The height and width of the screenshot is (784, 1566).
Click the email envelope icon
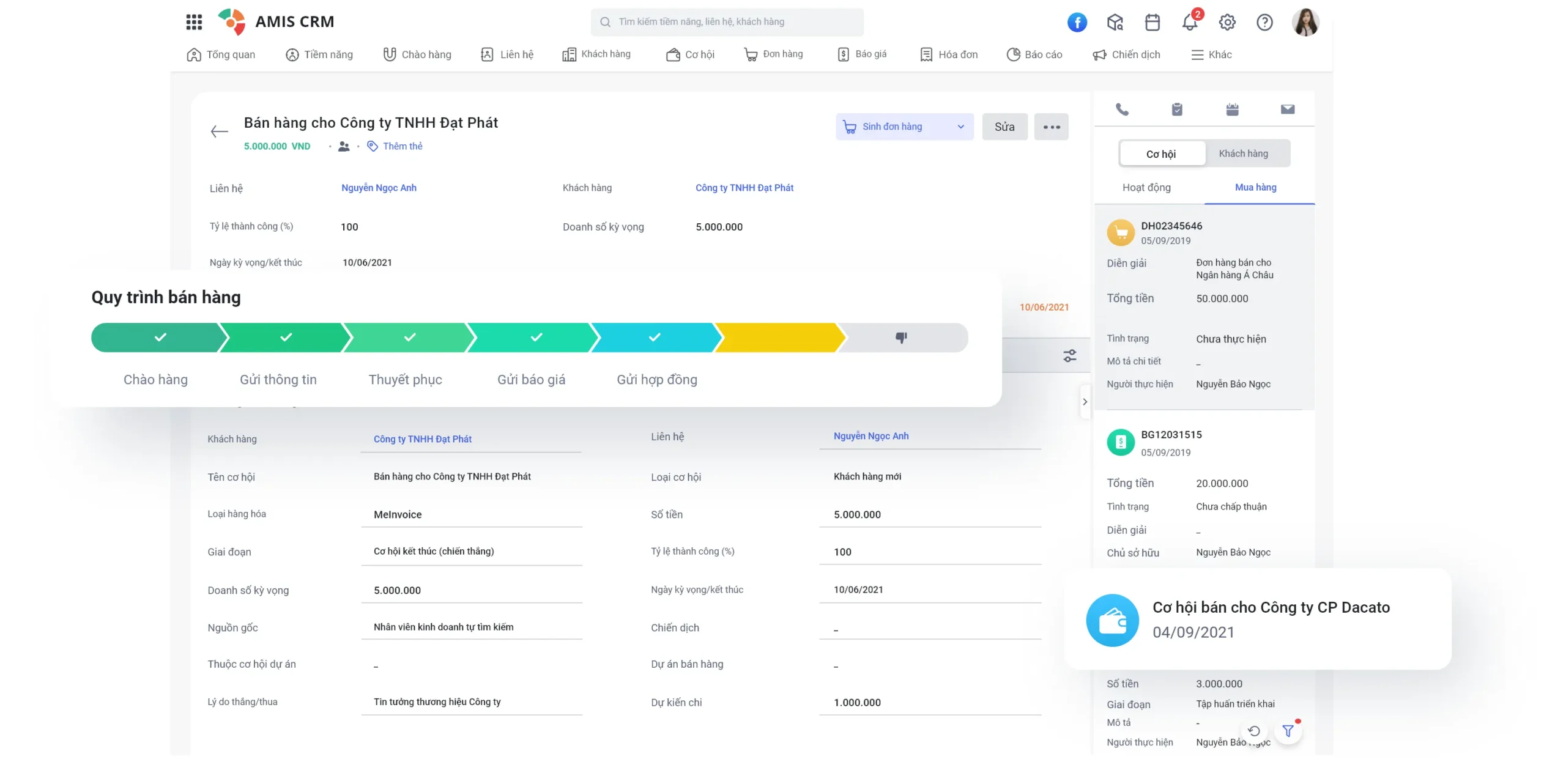tap(1287, 109)
